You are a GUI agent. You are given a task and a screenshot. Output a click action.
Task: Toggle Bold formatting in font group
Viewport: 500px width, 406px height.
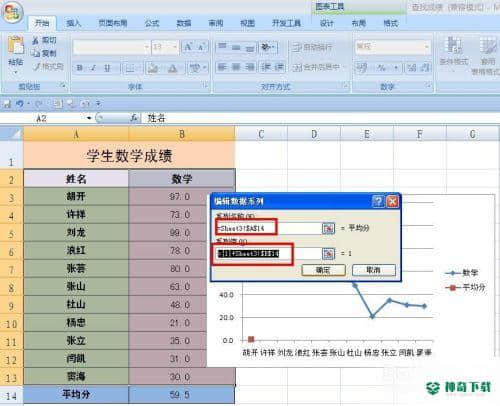coord(80,68)
